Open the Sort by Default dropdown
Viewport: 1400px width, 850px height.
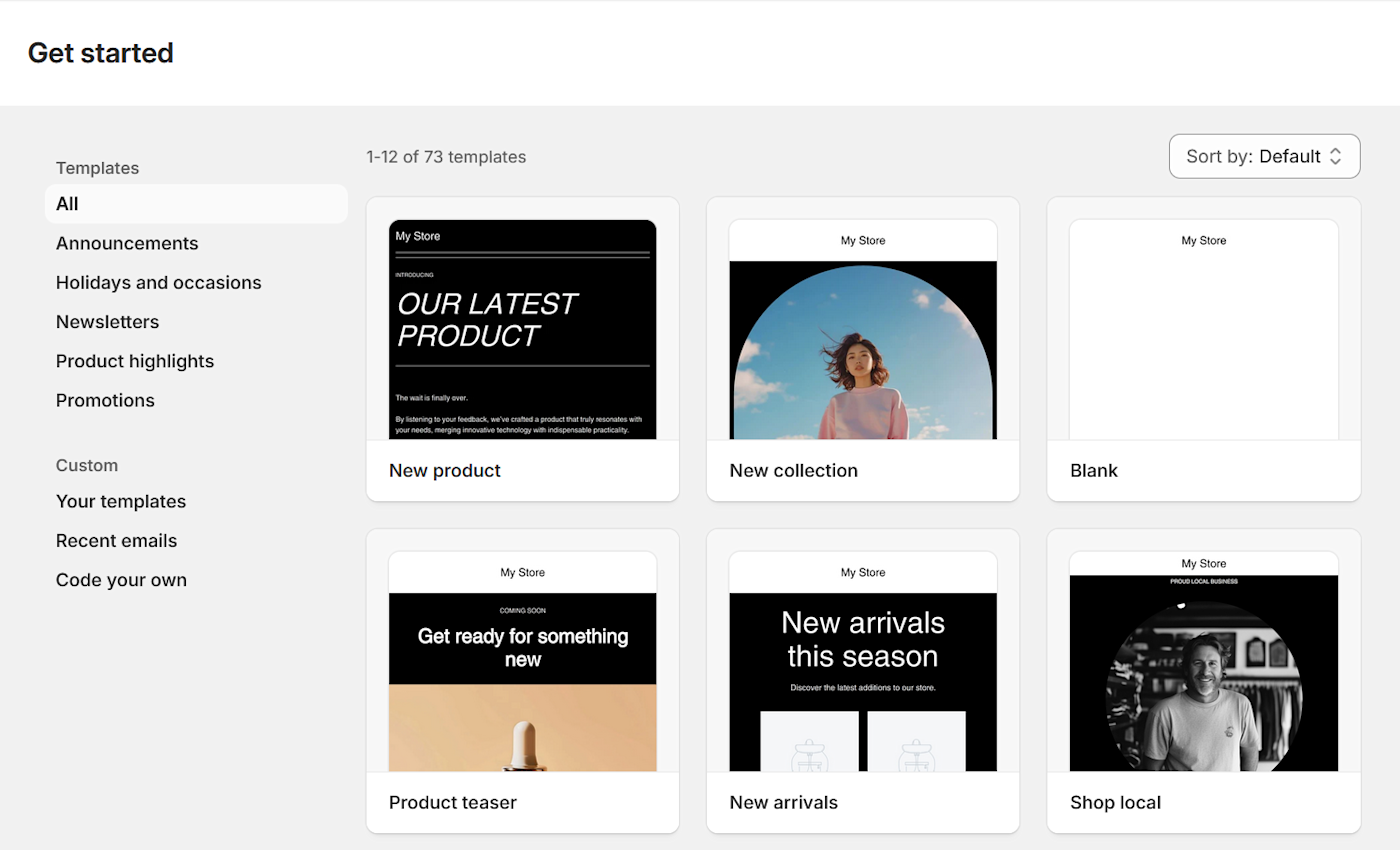[x=1264, y=156]
